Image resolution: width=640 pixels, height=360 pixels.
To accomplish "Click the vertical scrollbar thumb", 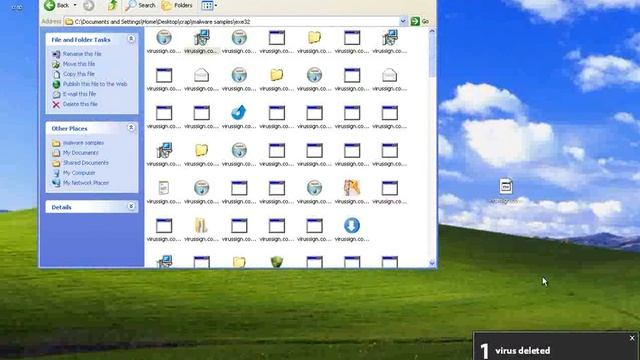I will tap(432, 56).
